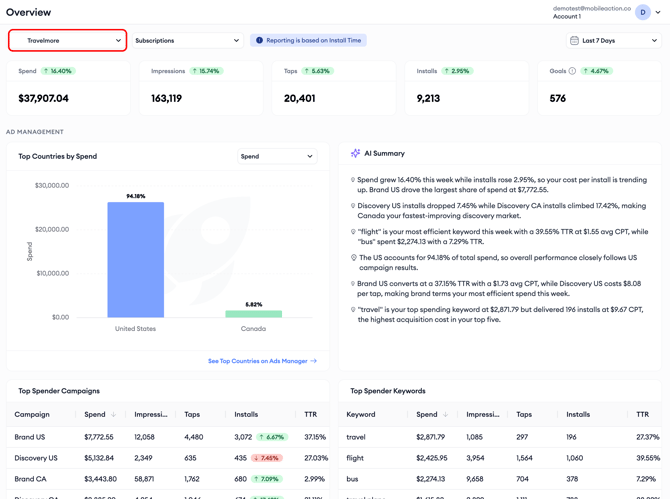
Task: Open the Subscriptions goal dropdown
Action: coord(188,41)
